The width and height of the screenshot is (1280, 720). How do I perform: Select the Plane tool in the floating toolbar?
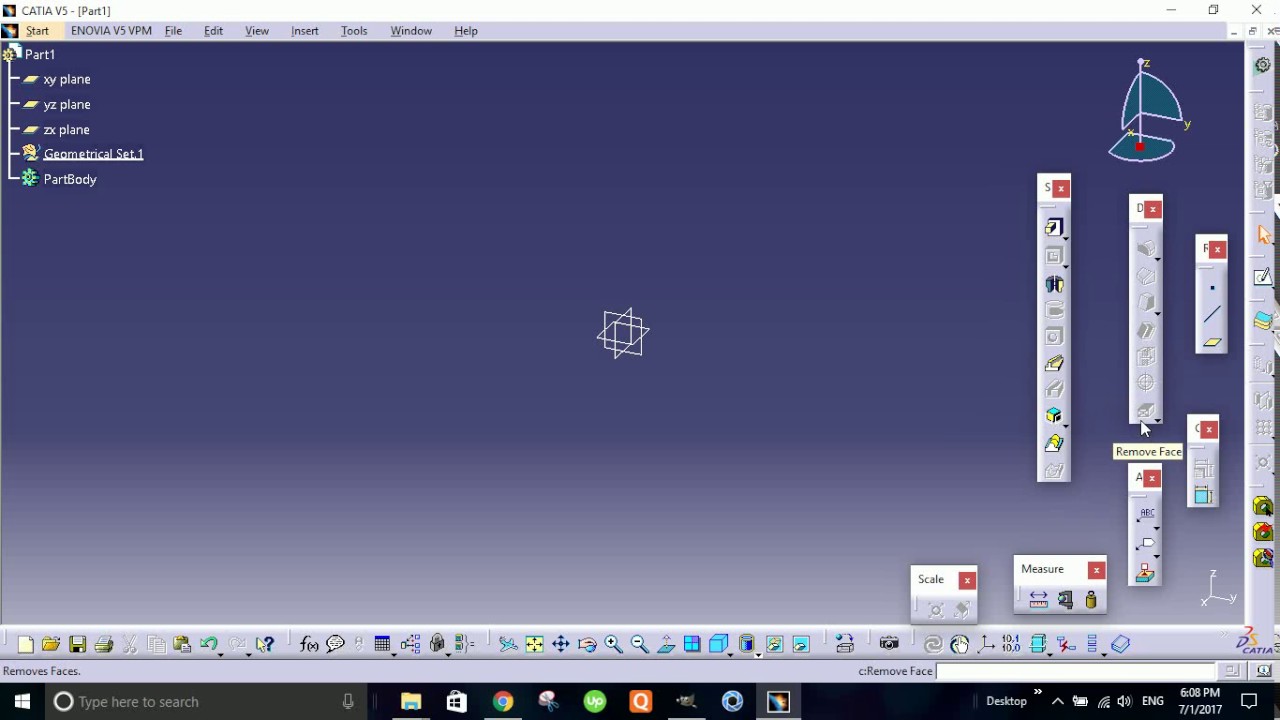tap(1212, 342)
